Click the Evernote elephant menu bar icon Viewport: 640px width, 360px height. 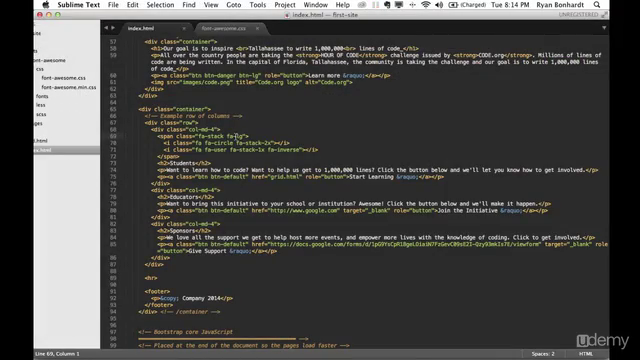(x=387, y=5)
